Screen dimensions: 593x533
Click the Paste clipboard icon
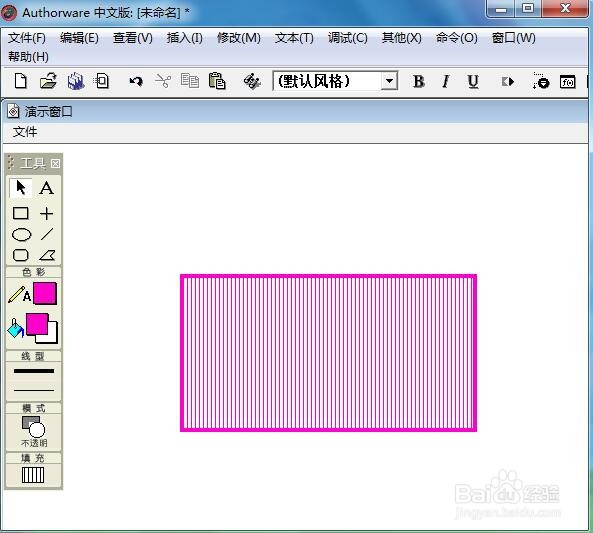pos(217,81)
